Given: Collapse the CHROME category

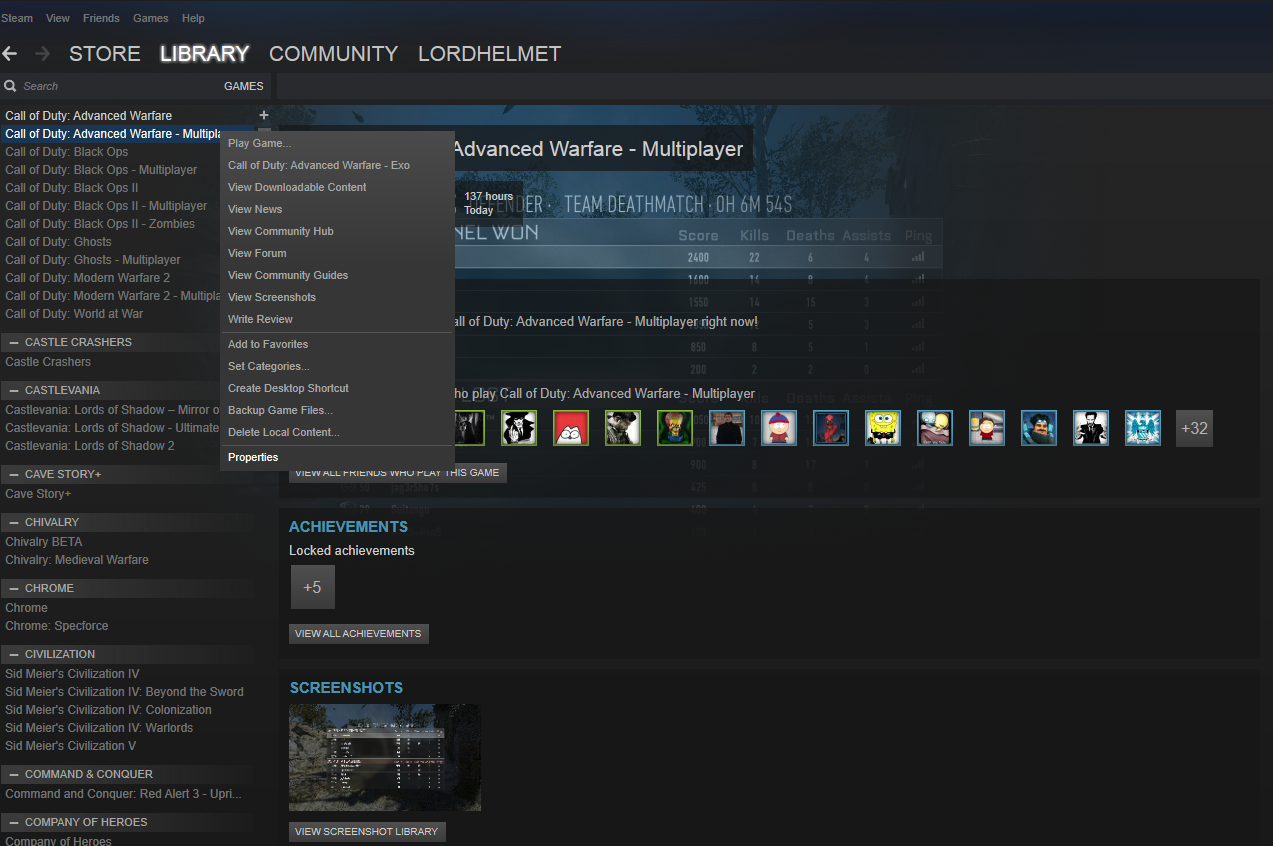Looking at the screenshot, I should pyautogui.click(x=14, y=588).
